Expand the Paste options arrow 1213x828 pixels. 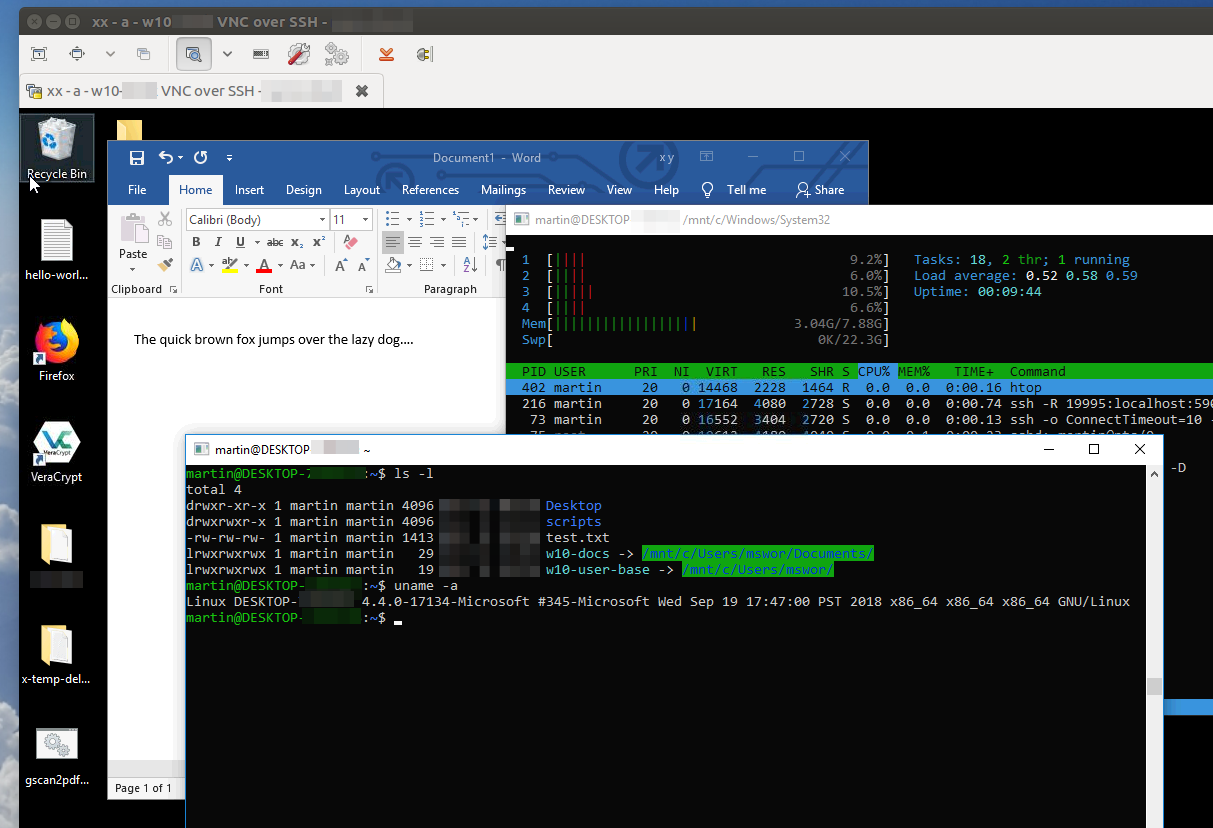pos(133,269)
